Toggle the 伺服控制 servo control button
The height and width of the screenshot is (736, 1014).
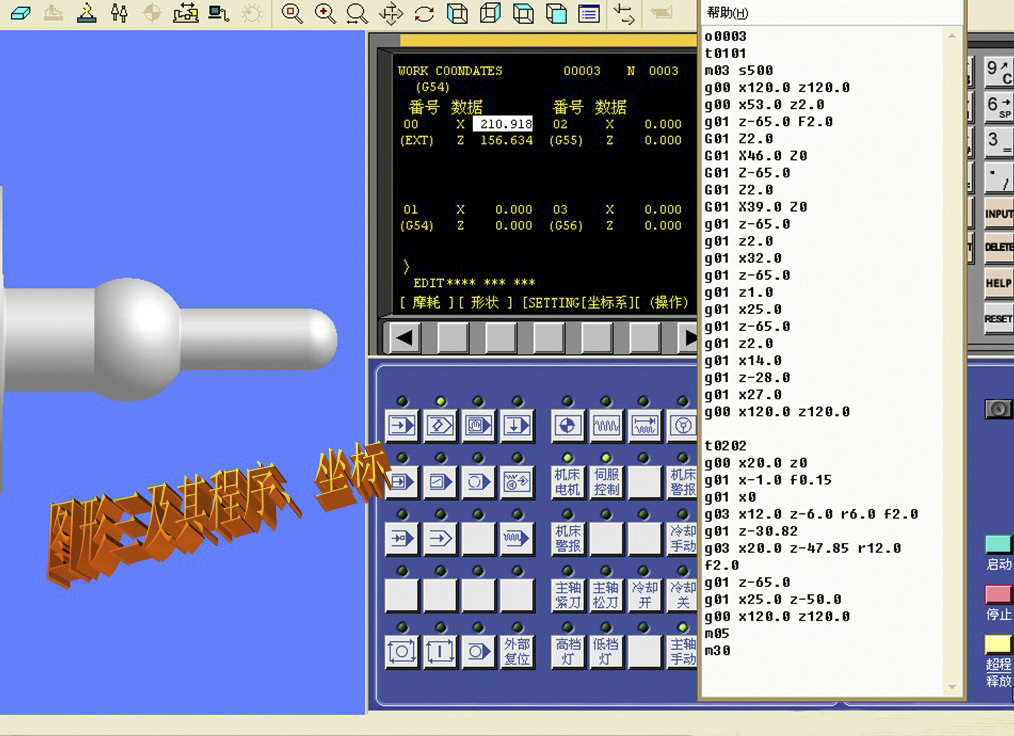[606, 482]
